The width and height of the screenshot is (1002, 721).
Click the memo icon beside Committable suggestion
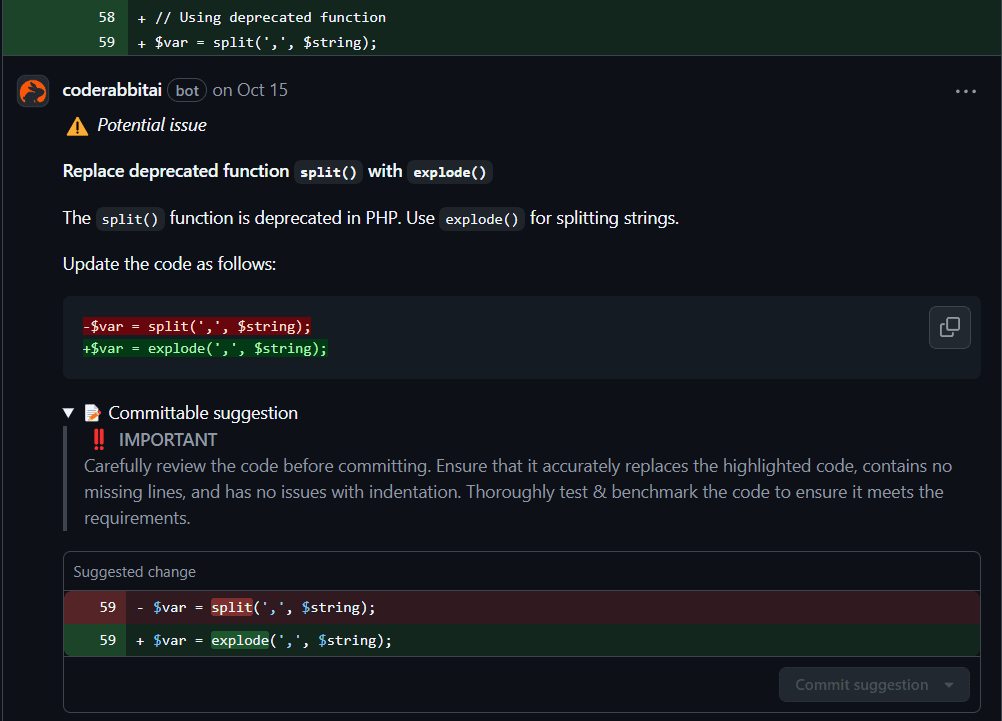93,413
